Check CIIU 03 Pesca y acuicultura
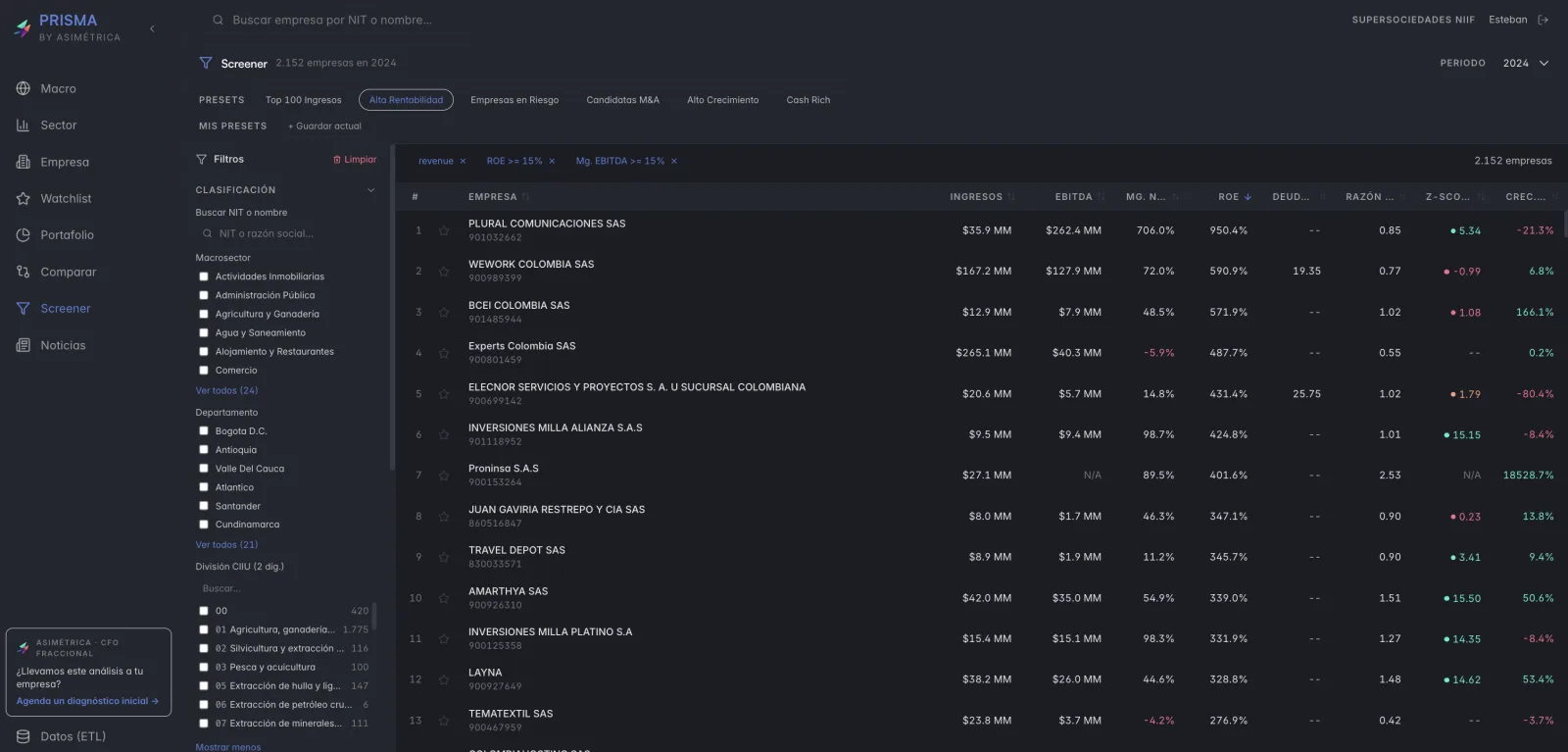This screenshot has height=752, width=1568. click(204, 668)
